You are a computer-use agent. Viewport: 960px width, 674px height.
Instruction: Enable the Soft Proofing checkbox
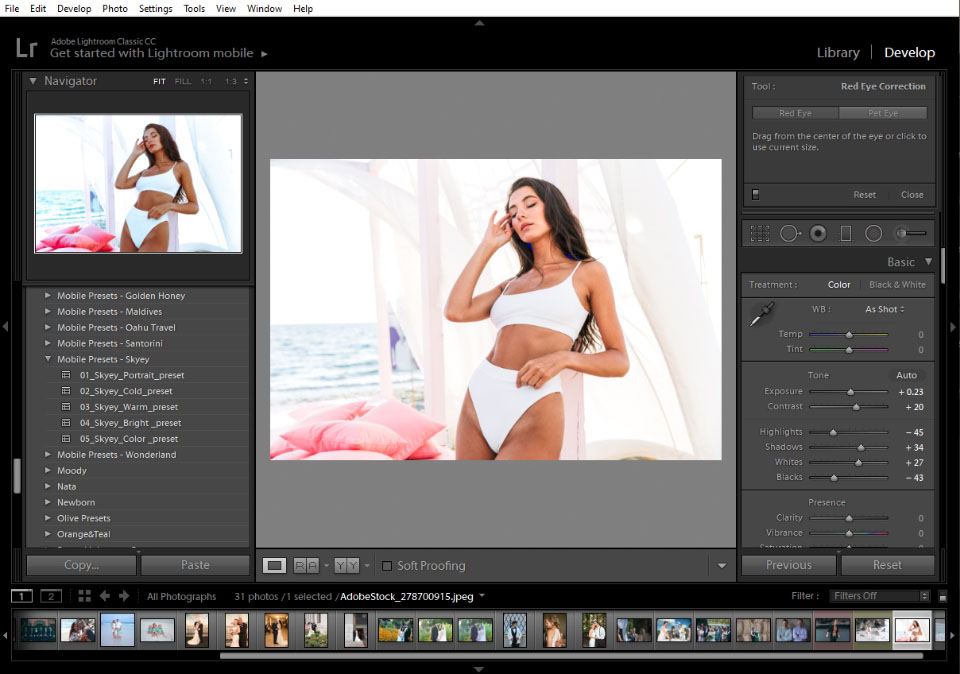(387, 566)
